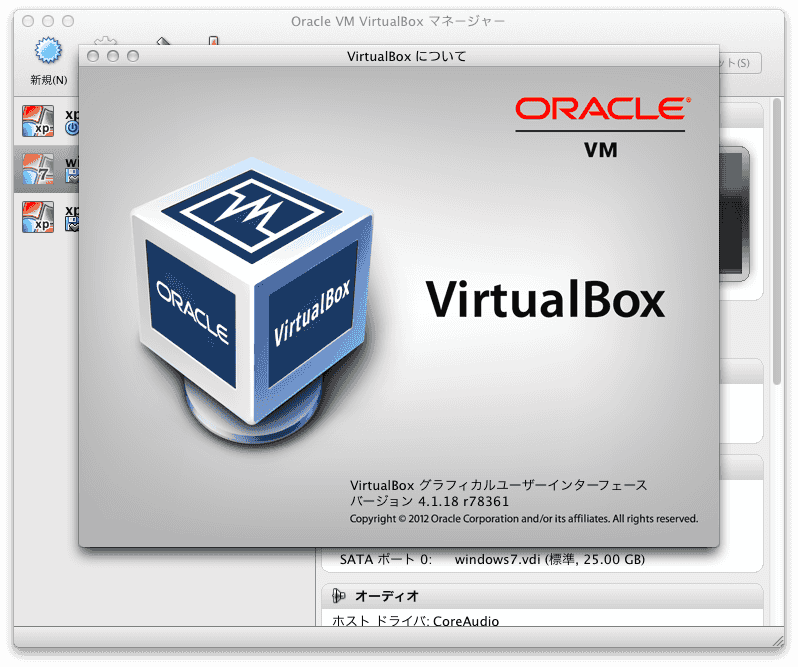This screenshot has height=667, width=798.
Task: Click the ホスト ドライバ: CoreAudio line
Action: click(x=415, y=621)
